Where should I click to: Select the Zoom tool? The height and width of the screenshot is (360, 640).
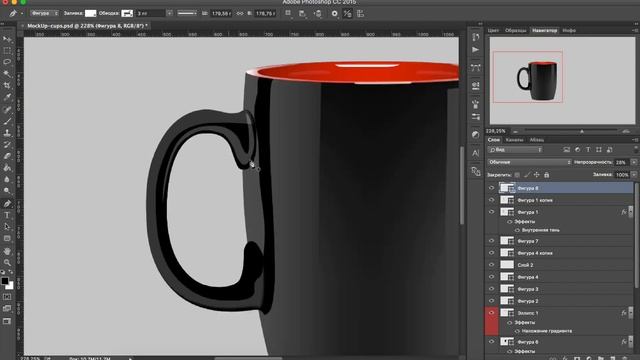pos(7,262)
